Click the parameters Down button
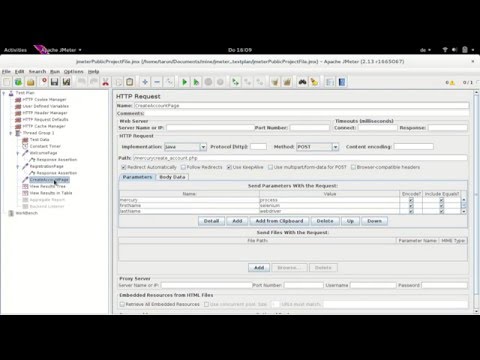480x360 pixels. pos(374,221)
